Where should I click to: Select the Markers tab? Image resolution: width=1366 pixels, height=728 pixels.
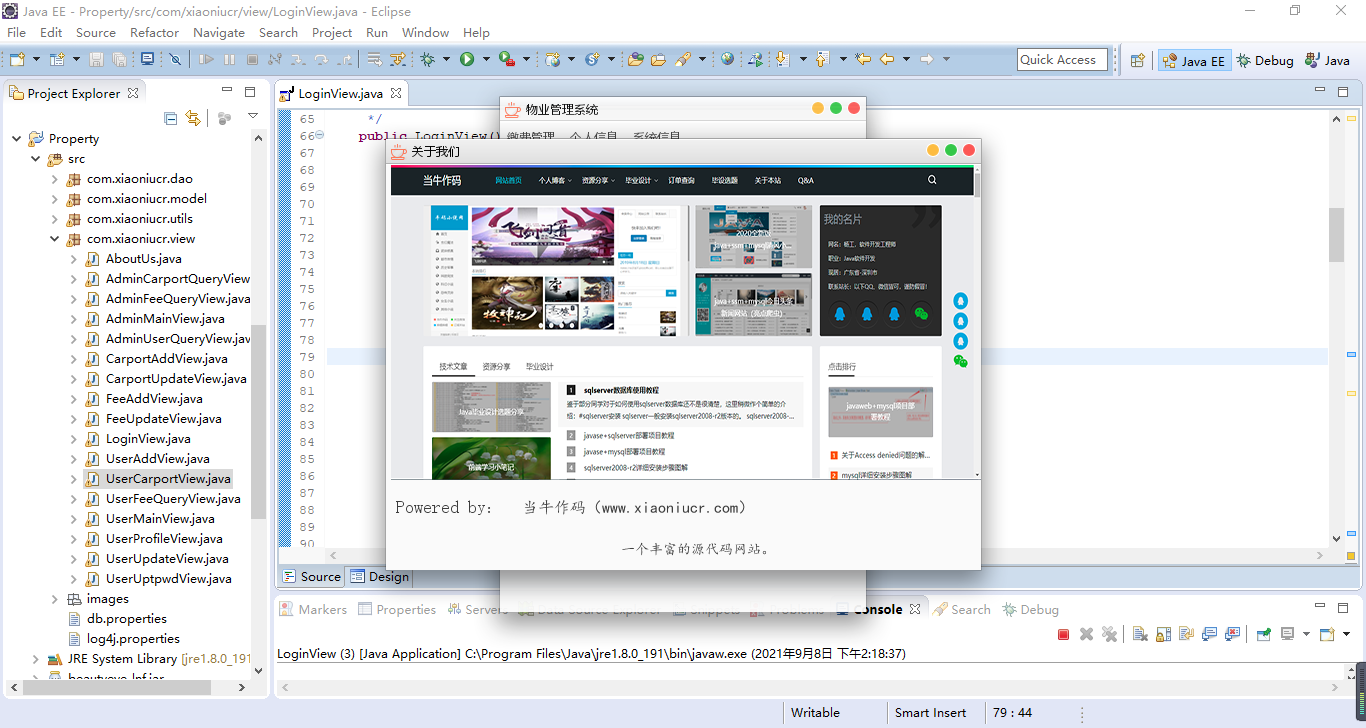click(x=313, y=609)
